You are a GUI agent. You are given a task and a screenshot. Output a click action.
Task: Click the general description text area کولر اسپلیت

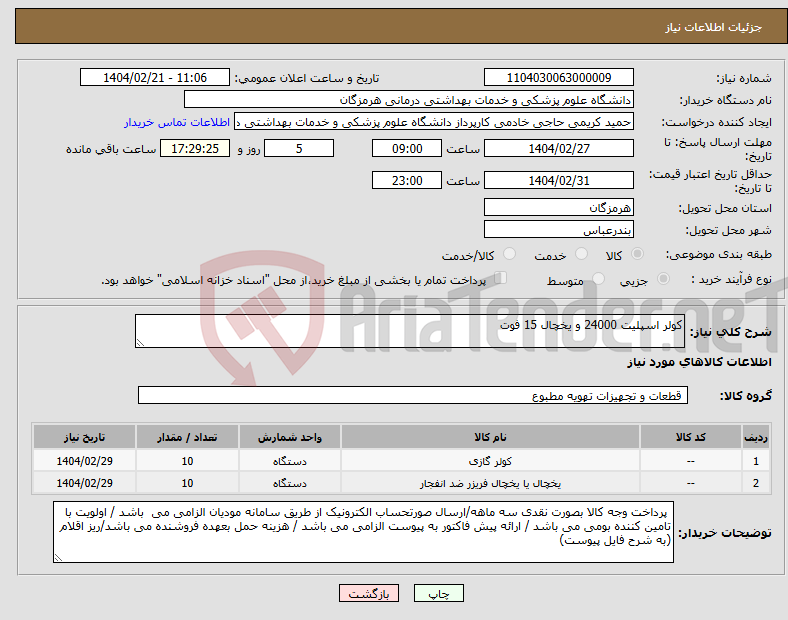(410, 331)
